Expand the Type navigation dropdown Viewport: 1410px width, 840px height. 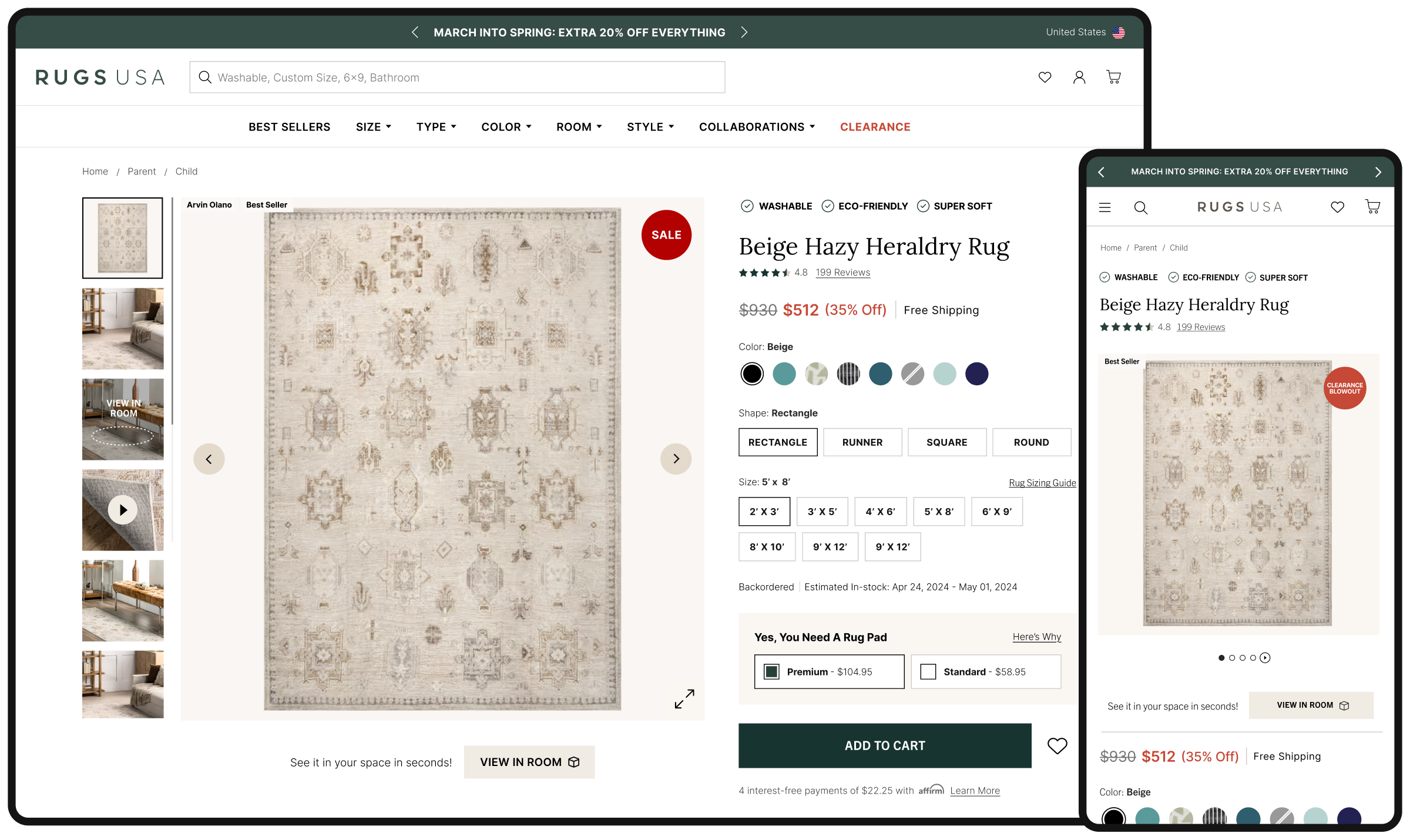point(437,127)
